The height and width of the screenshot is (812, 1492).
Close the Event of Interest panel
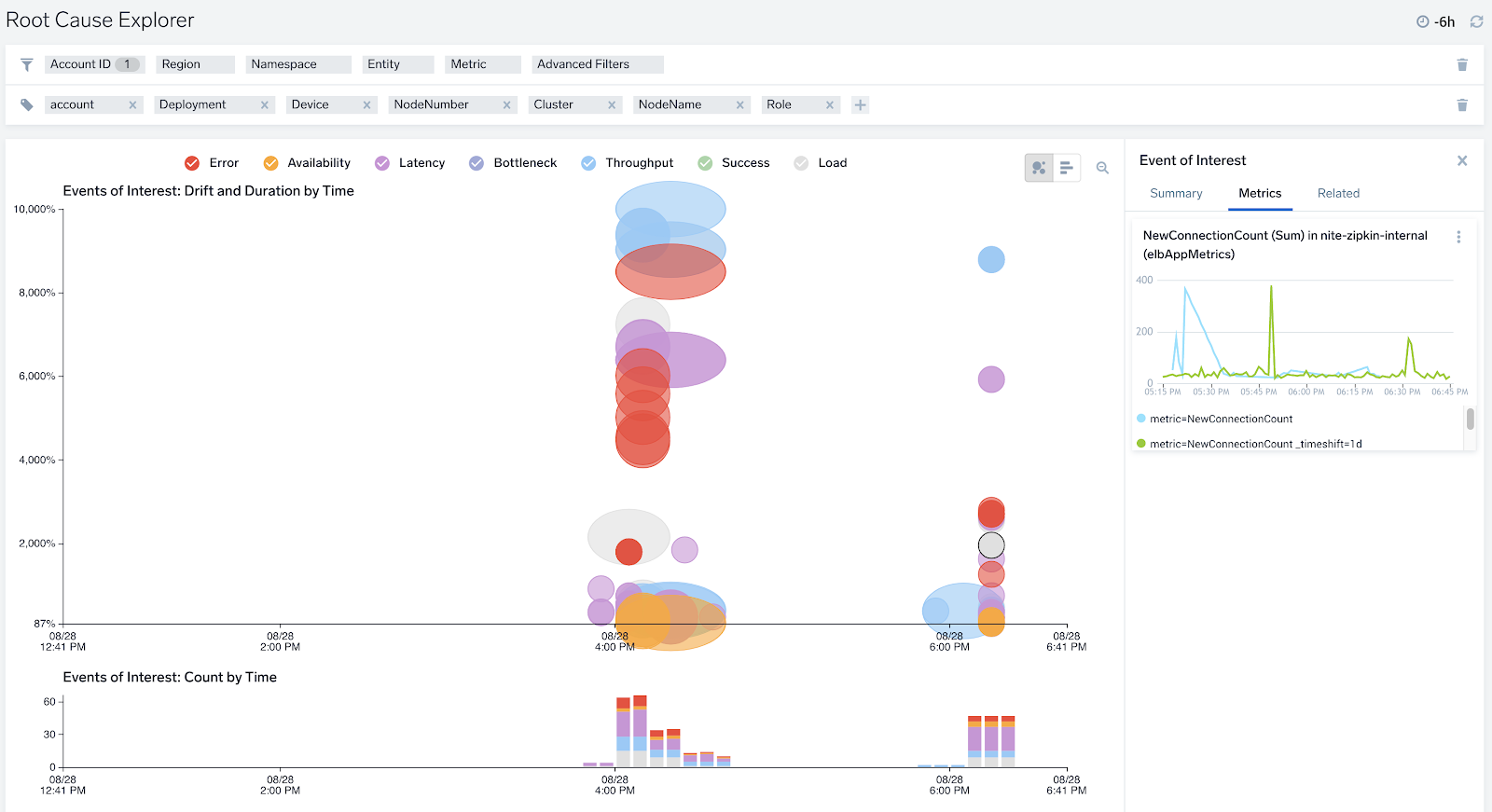point(1462,160)
